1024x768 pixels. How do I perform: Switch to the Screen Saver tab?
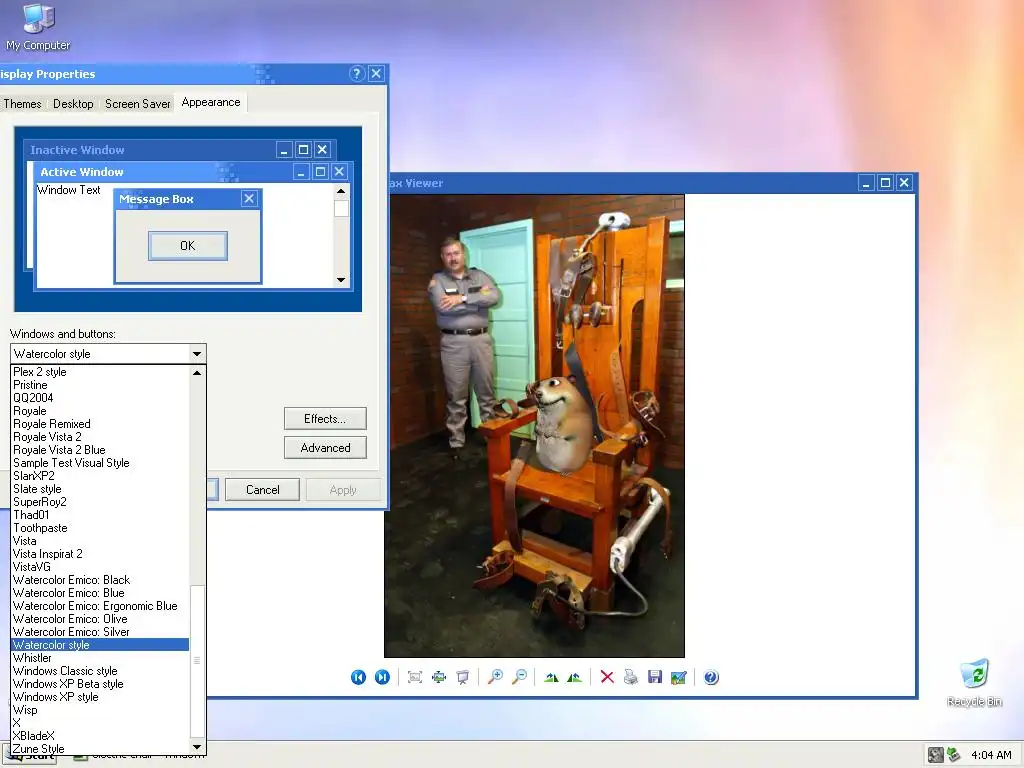click(x=137, y=104)
